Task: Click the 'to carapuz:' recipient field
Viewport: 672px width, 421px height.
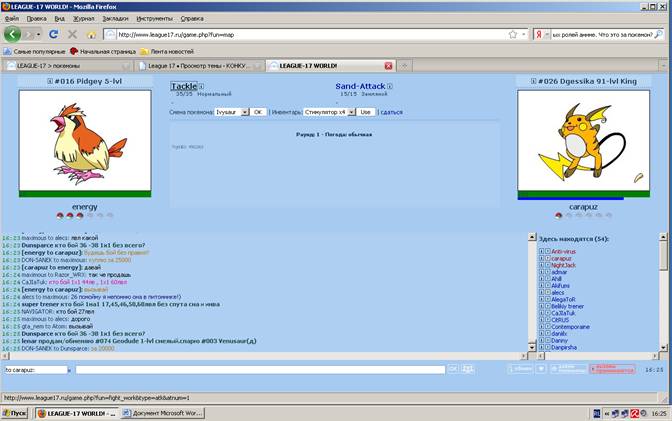Action: click(36, 370)
